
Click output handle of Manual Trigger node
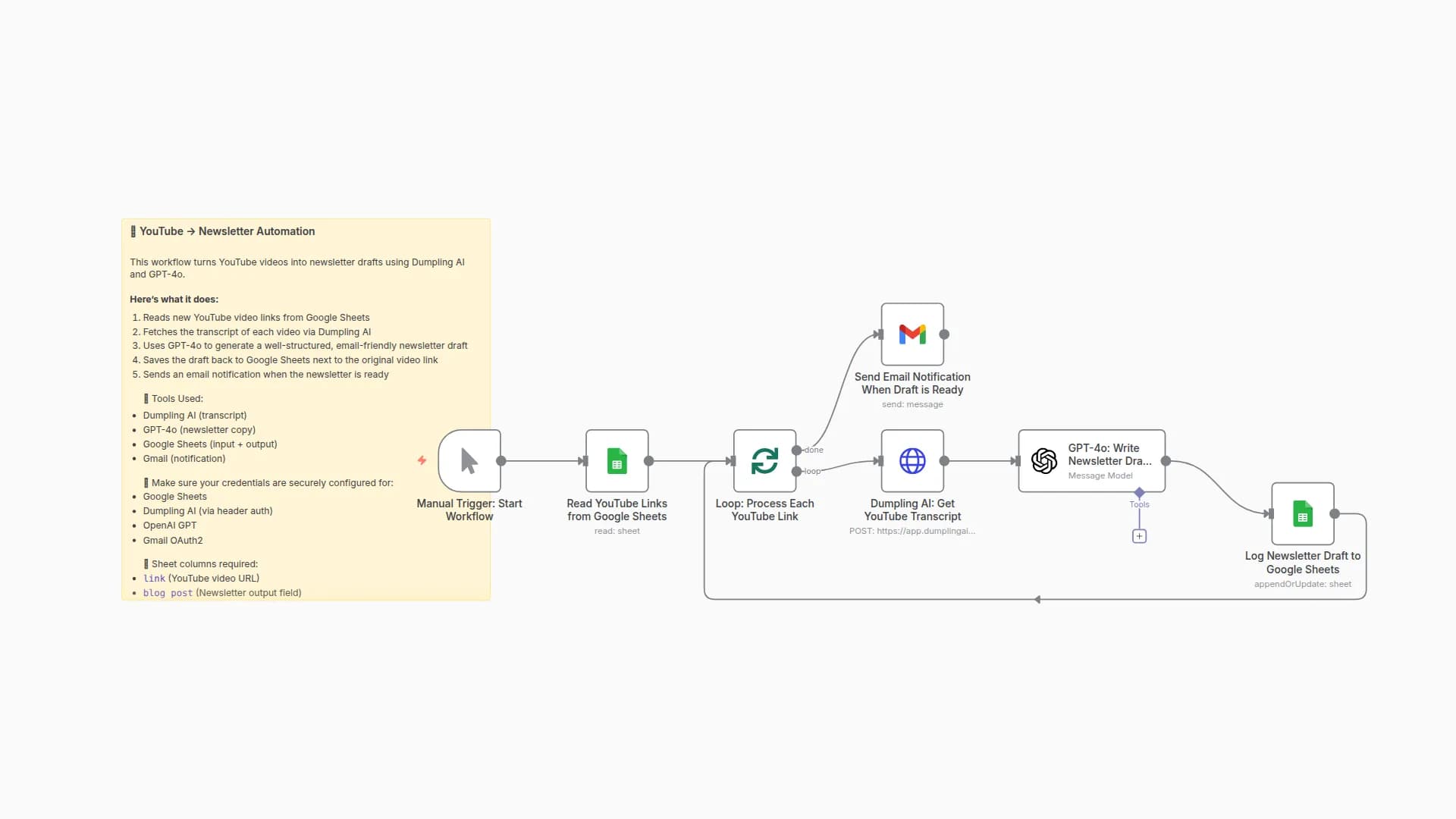pos(501,460)
